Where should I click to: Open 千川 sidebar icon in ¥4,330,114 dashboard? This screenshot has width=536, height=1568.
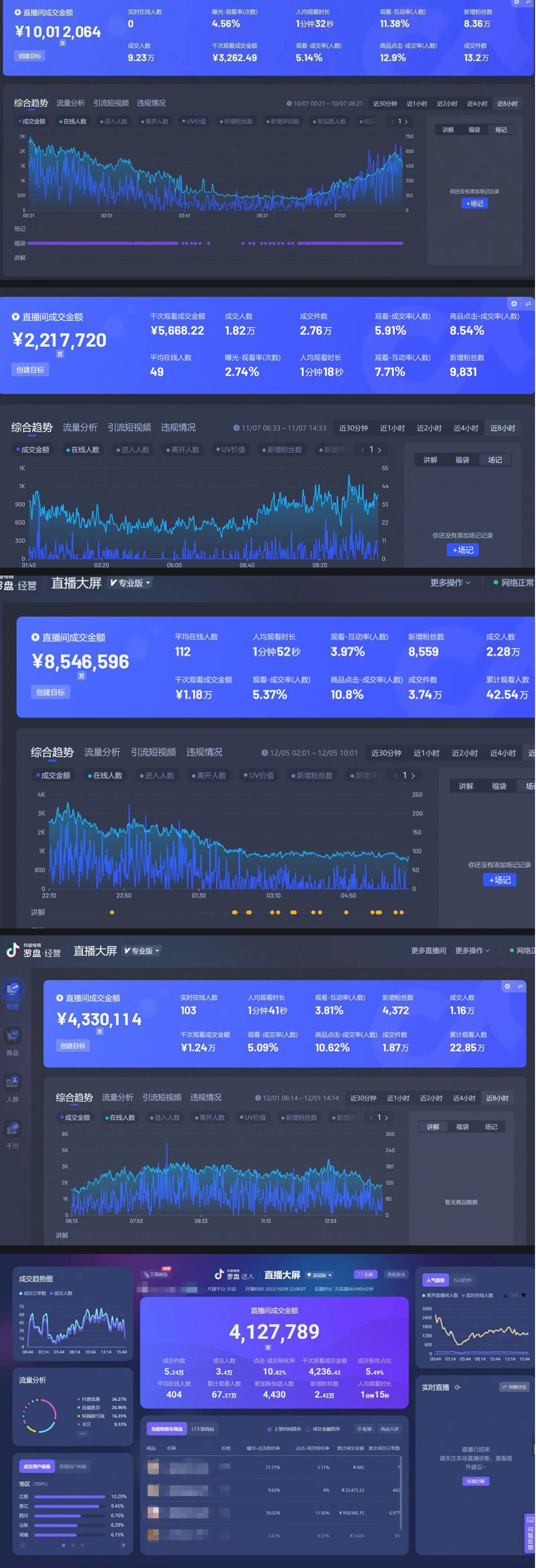pos(13,1130)
